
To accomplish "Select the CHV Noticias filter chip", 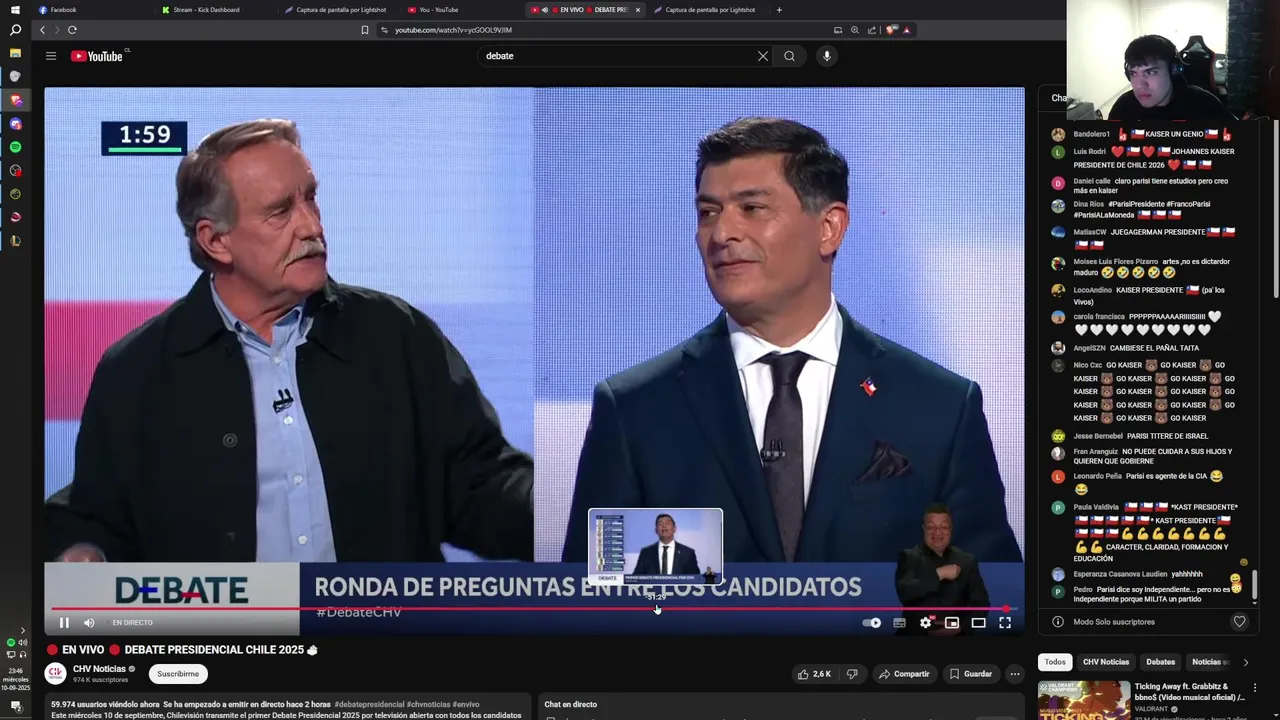I will [1106, 662].
